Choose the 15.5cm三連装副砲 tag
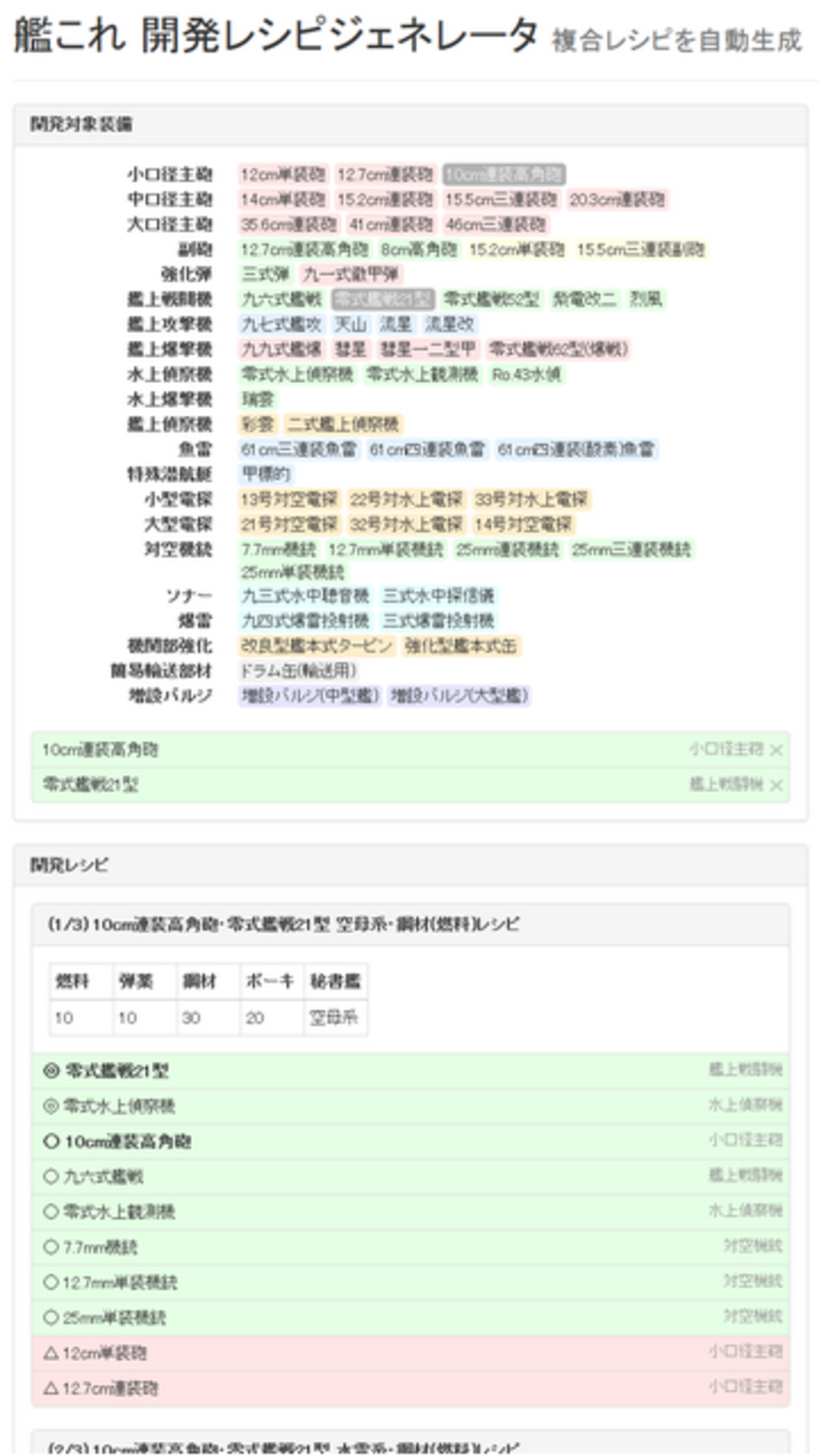 point(640,250)
